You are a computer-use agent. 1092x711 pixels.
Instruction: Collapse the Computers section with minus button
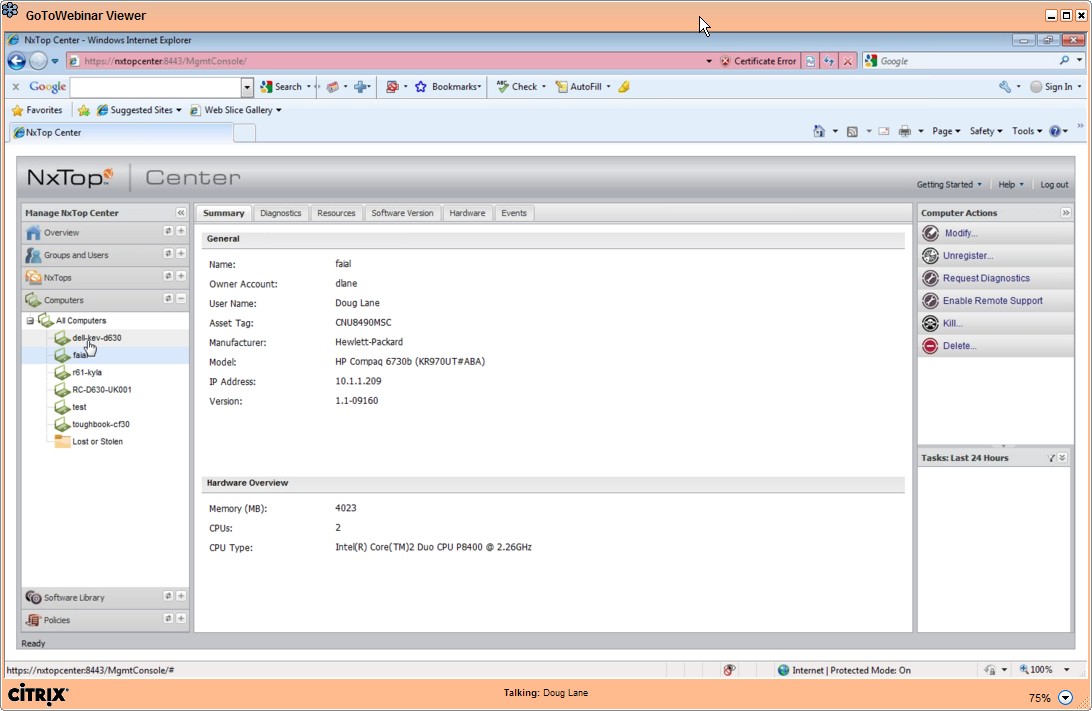(x=180, y=298)
